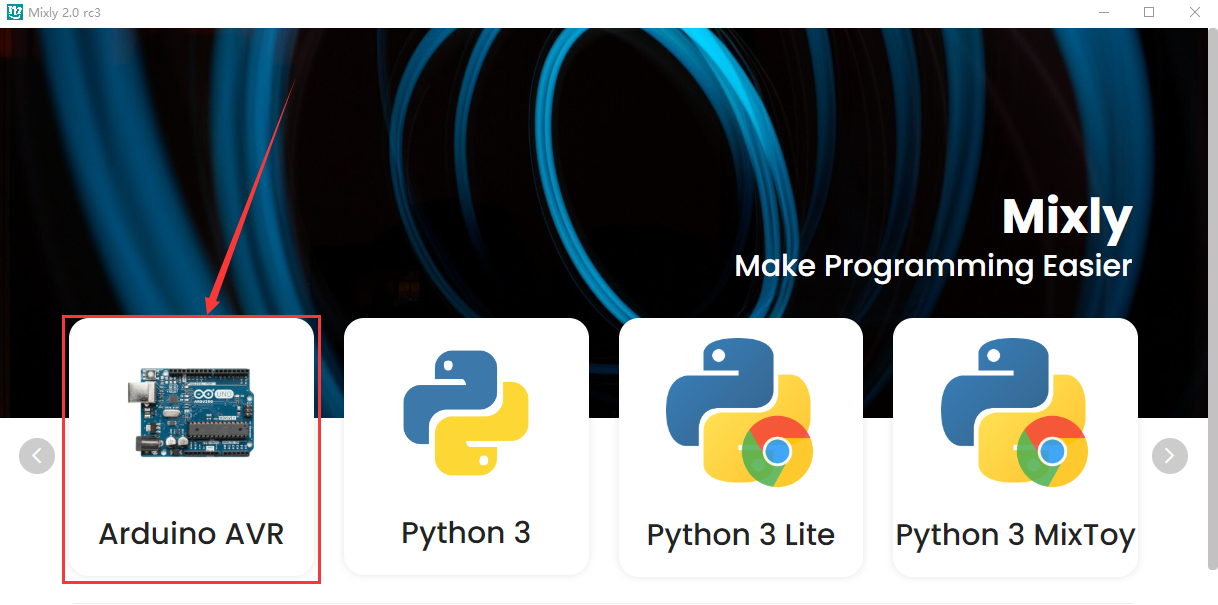
Task: Minimize the Mixly window
Action: (1104, 13)
